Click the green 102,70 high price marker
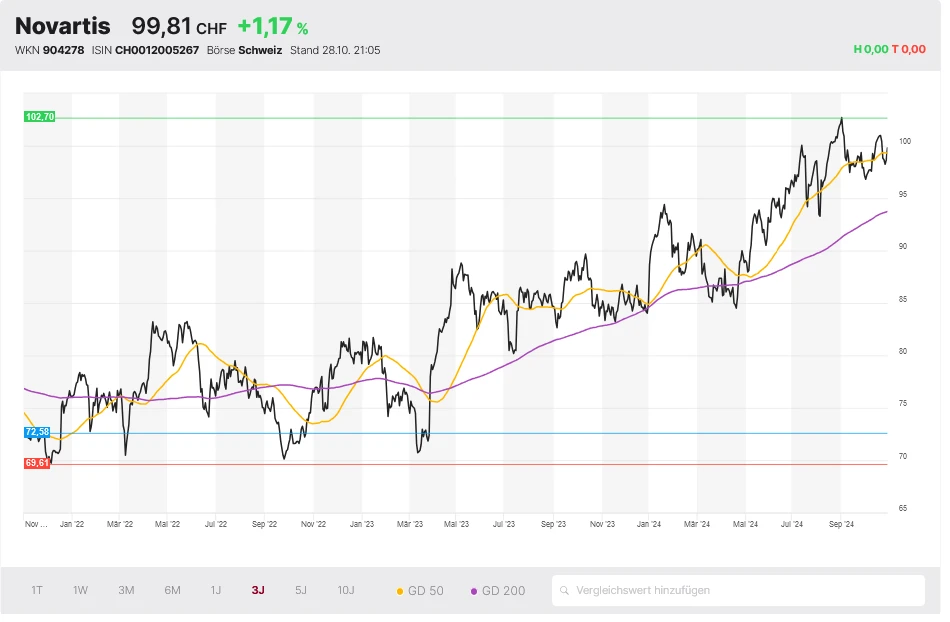 [x=40, y=117]
